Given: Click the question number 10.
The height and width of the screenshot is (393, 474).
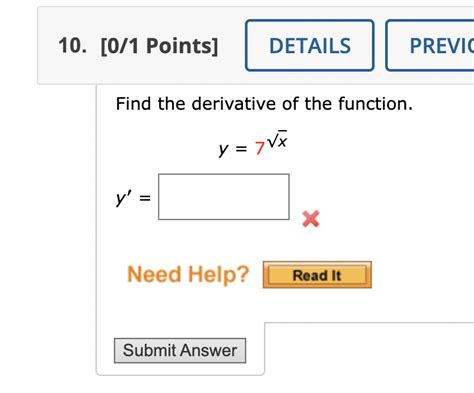Looking at the screenshot, I should 72,45.
